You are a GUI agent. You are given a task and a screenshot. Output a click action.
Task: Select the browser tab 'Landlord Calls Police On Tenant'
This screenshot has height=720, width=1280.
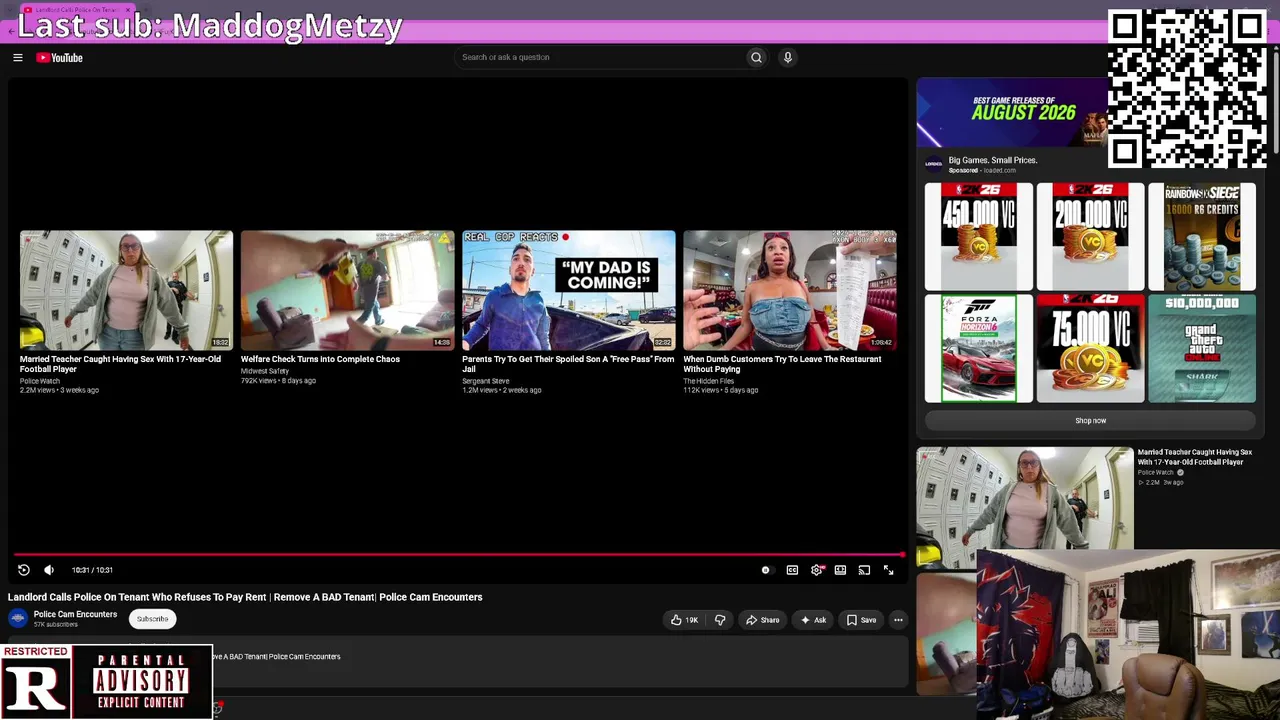tap(78, 9)
